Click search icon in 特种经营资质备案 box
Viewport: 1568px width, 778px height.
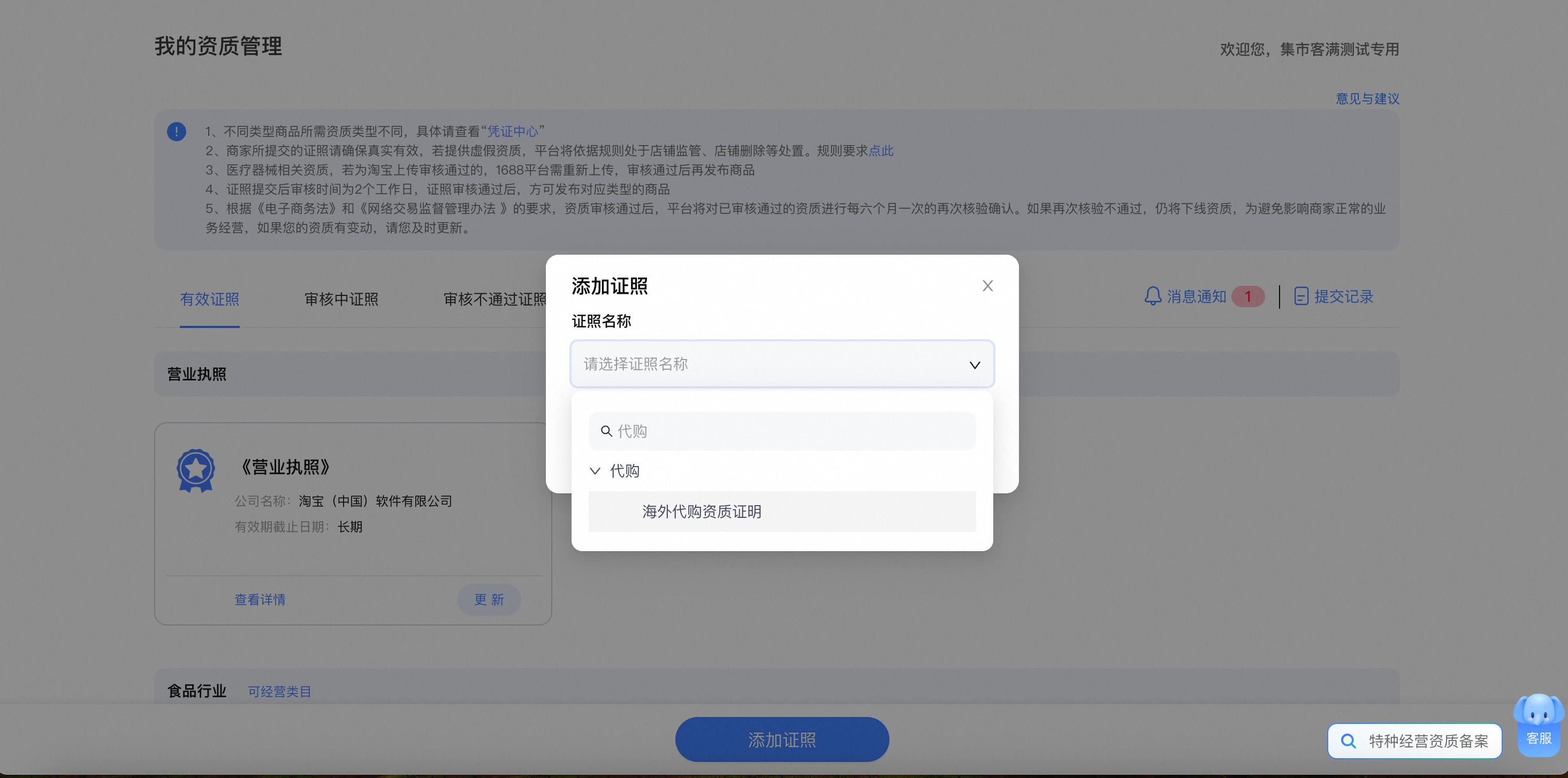tap(1348, 741)
